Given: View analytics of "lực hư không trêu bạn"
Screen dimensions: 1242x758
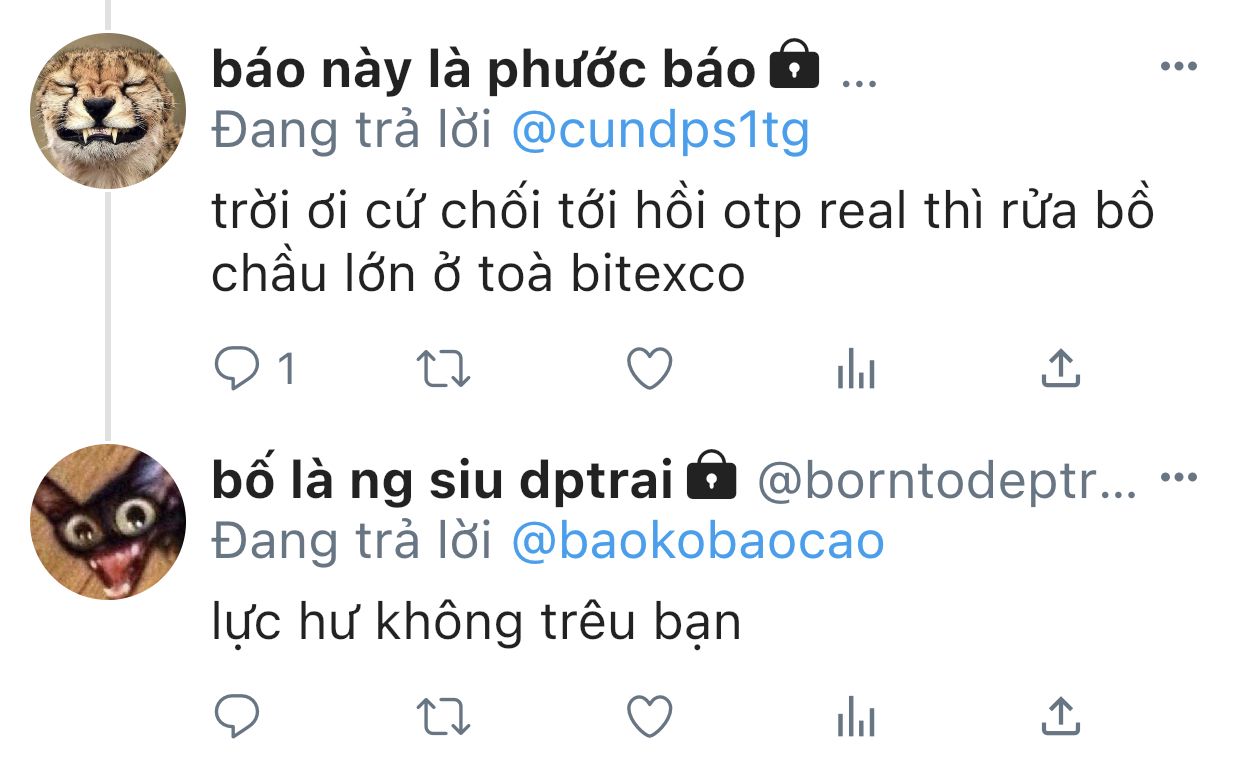Looking at the screenshot, I should [x=855, y=717].
